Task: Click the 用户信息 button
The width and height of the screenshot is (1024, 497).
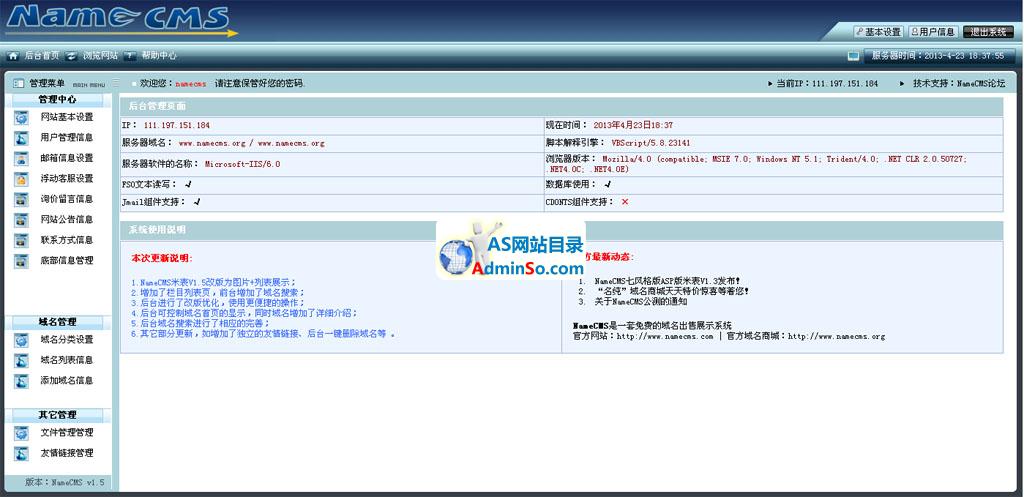Action: [x=933, y=32]
